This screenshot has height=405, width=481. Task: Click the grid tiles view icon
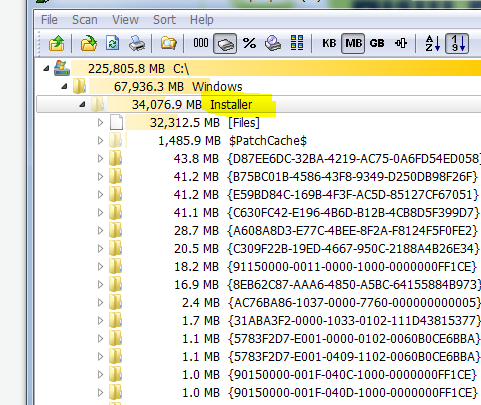click(x=297, y=43)
